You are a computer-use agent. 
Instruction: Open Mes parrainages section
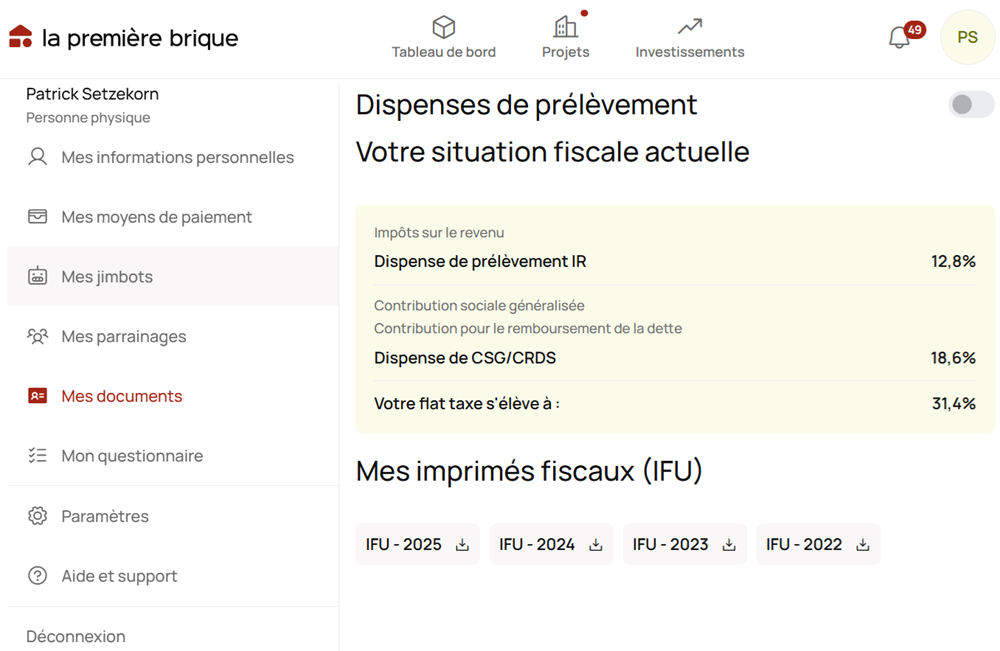tap(173, 336)
